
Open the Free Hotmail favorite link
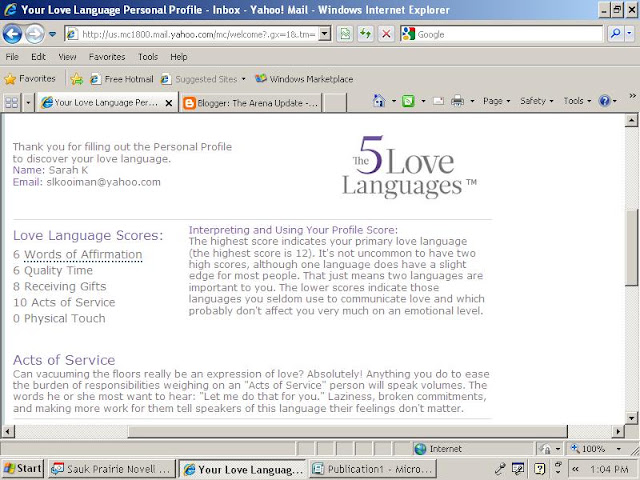pos(122,79)
